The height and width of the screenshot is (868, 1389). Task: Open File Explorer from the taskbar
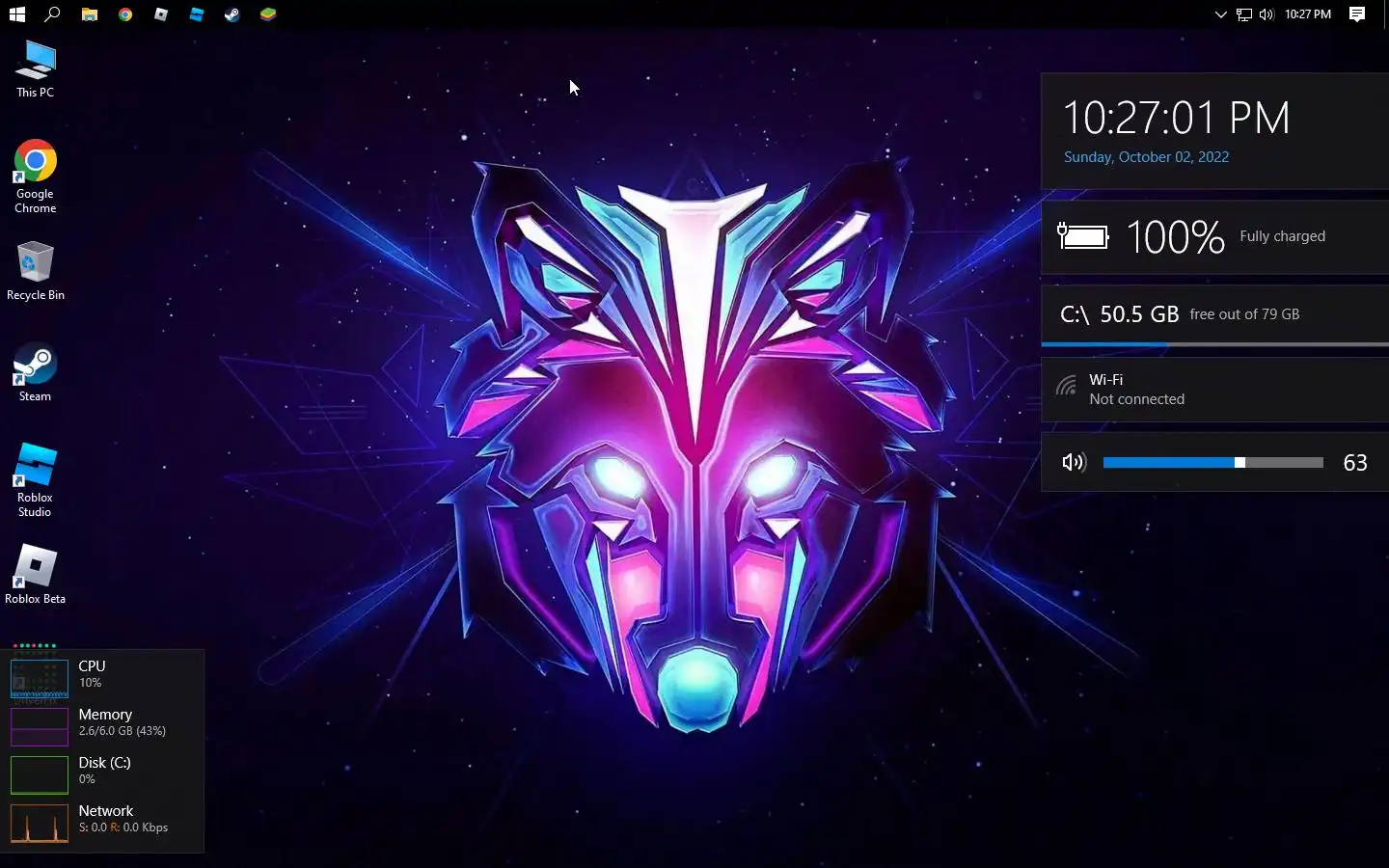click(x=89, y=14)
